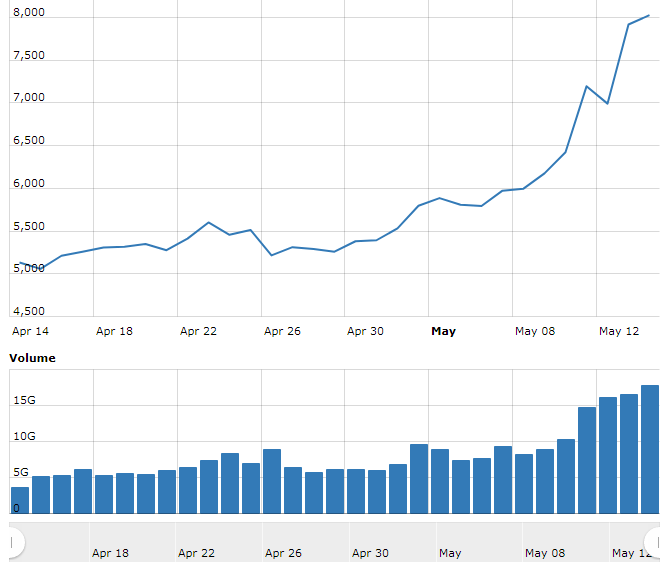
Task: Click the price line start at far left
Action: coord(19,263)
